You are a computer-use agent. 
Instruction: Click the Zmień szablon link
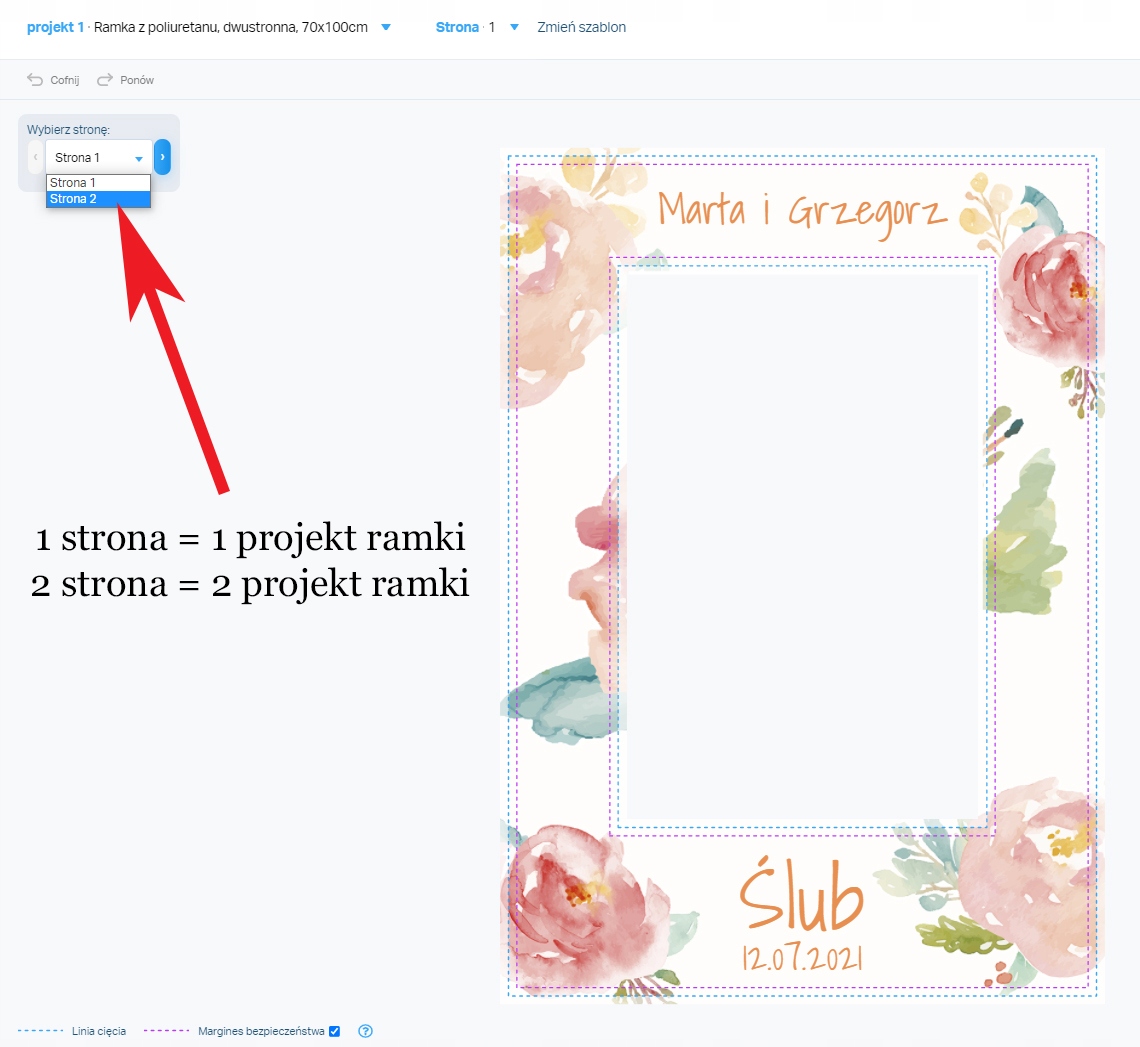tap(581, 27)
